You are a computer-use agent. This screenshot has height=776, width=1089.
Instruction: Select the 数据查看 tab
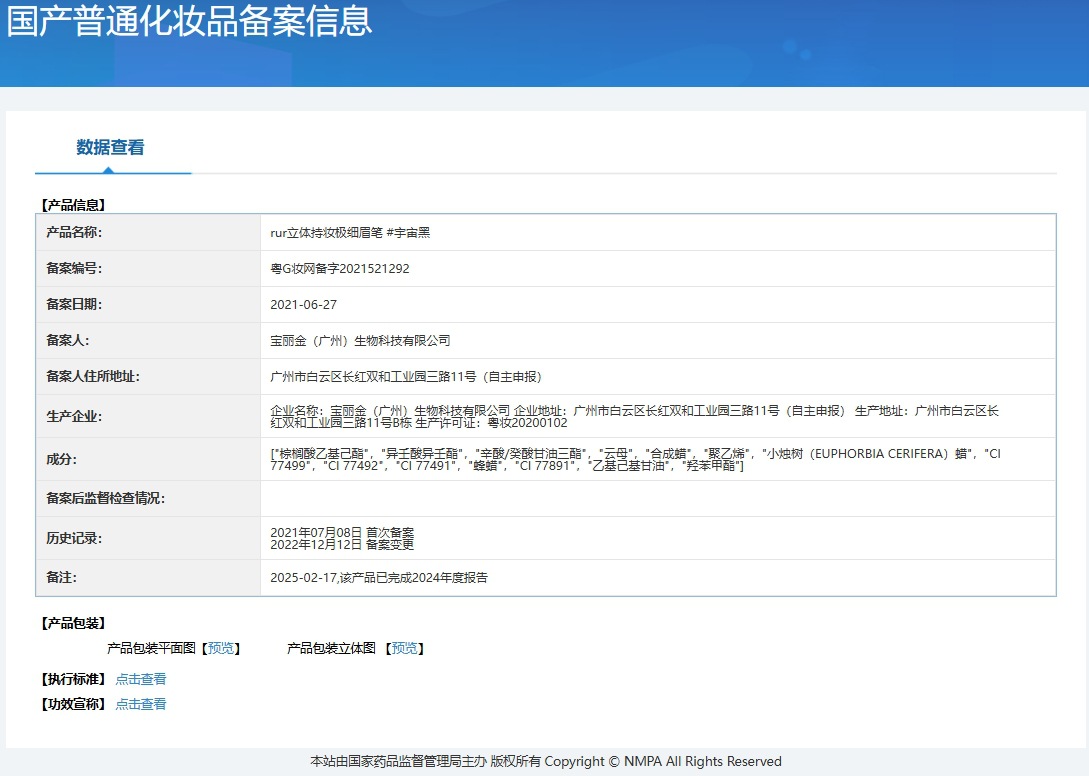pyautogui.click(x=110, y=147)
